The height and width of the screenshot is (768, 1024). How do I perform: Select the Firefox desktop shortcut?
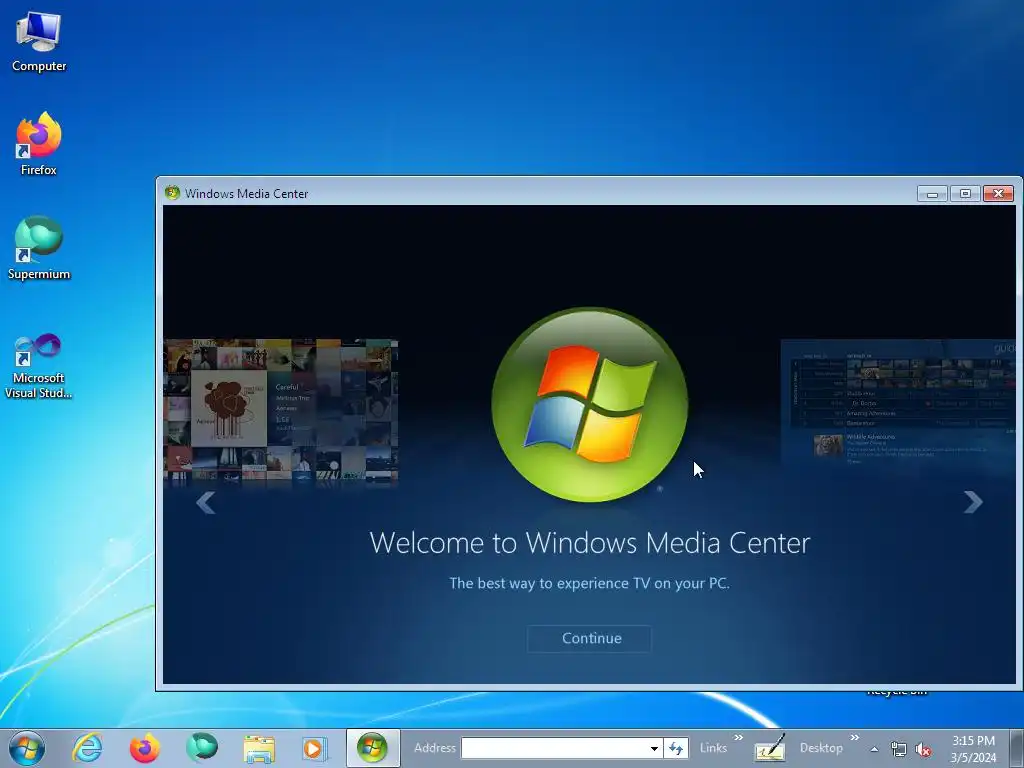(39, 144)
